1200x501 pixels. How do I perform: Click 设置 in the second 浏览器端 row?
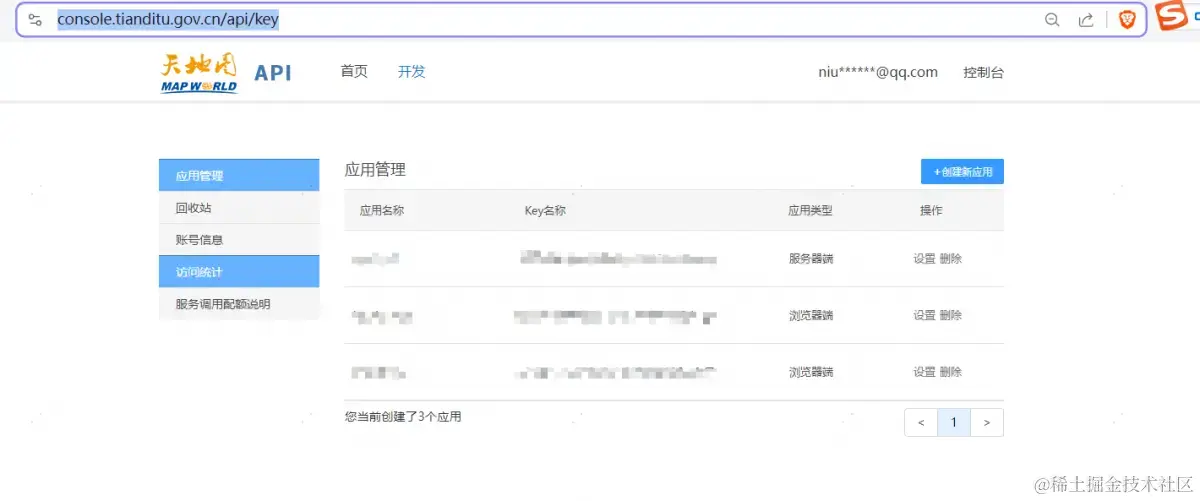coord(924,372)
